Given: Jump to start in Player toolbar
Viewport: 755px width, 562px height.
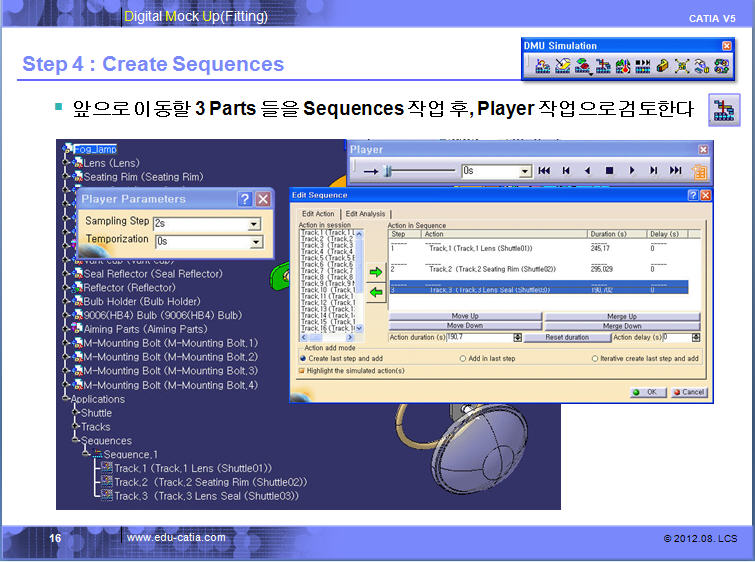Looking at the screenshot, I should click(x=544, y=171).
